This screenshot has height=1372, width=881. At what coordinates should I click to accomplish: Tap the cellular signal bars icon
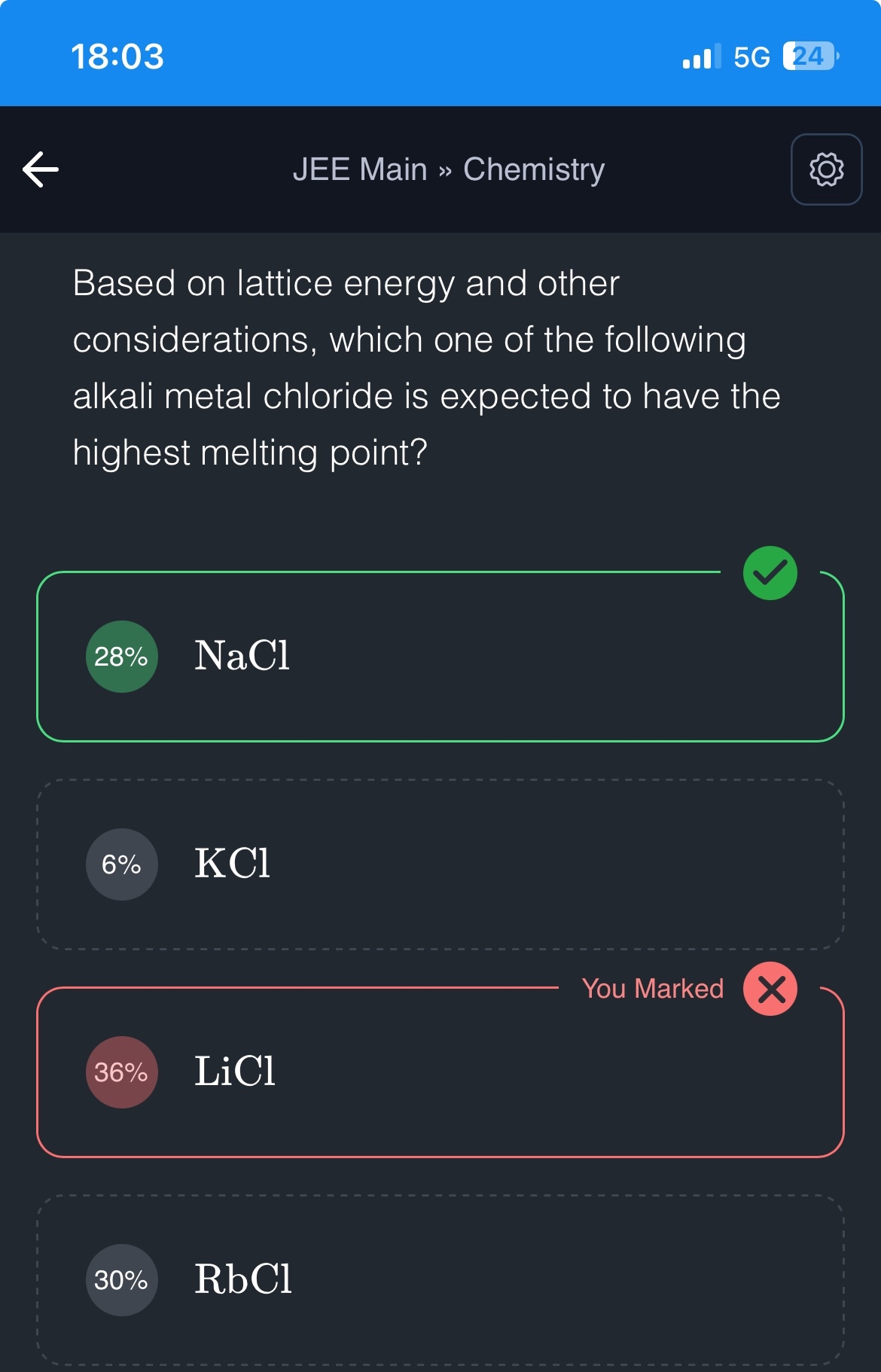point(700,56)
